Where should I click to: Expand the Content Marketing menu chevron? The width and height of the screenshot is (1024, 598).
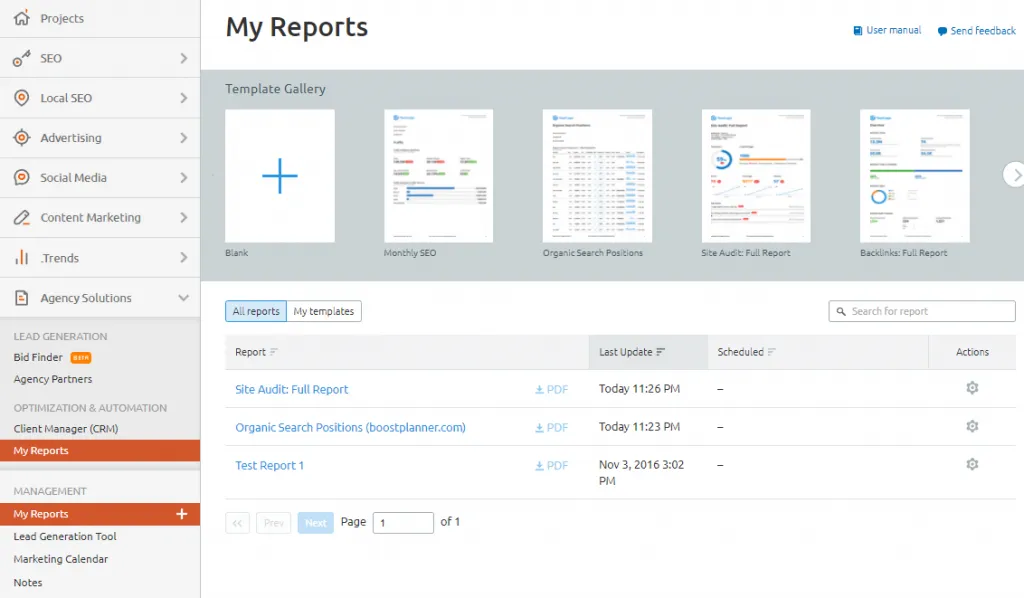pyautogui.click(x=184, y=217)
